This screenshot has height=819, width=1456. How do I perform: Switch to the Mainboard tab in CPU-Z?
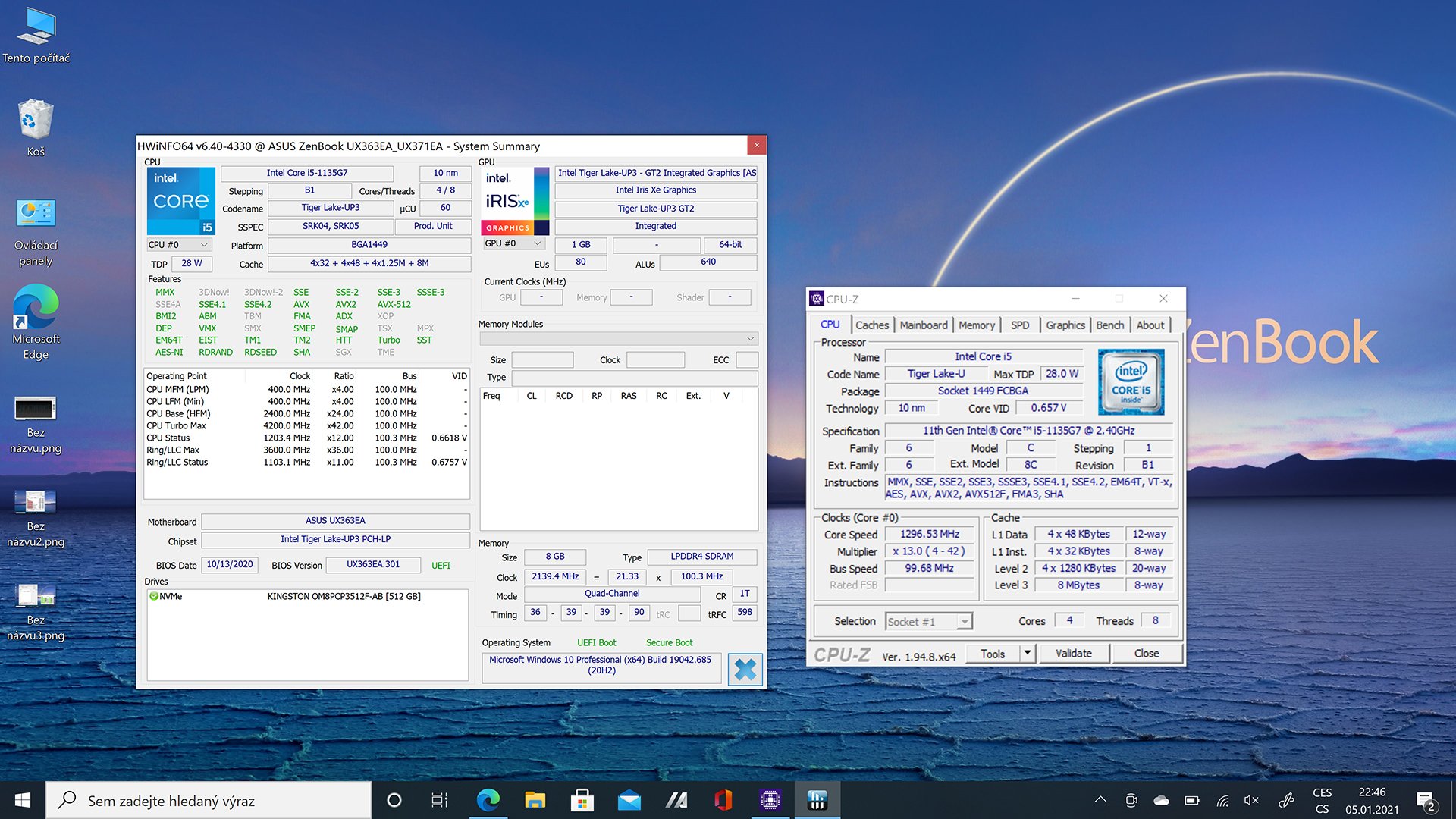coord(923,325)
